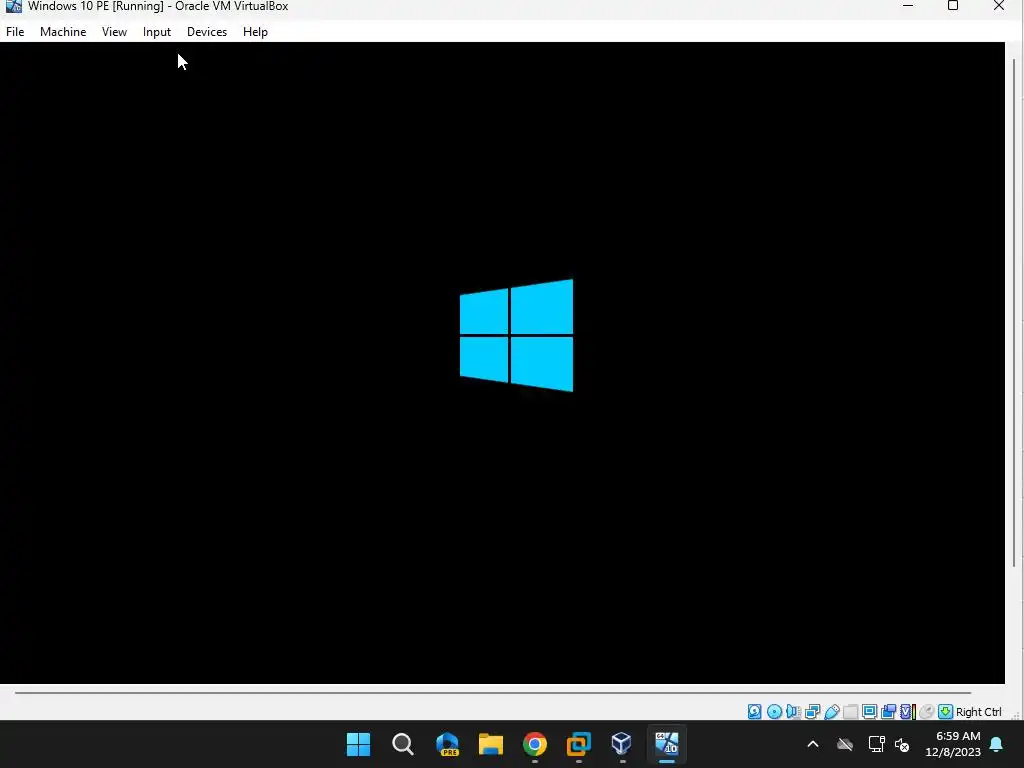The height and width of the screenshot is (768, 1024).
Task: Open the Machine menu
Action: point(63,32)
